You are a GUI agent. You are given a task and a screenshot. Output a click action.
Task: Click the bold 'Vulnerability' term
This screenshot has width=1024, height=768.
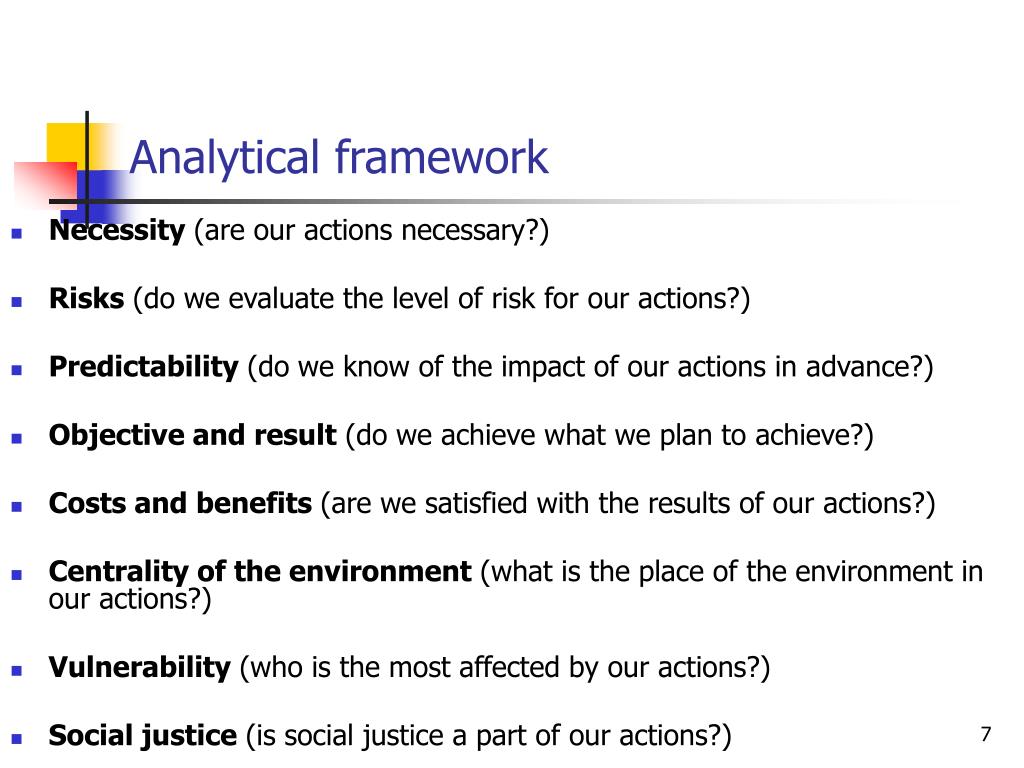click(x=140, y=667)
